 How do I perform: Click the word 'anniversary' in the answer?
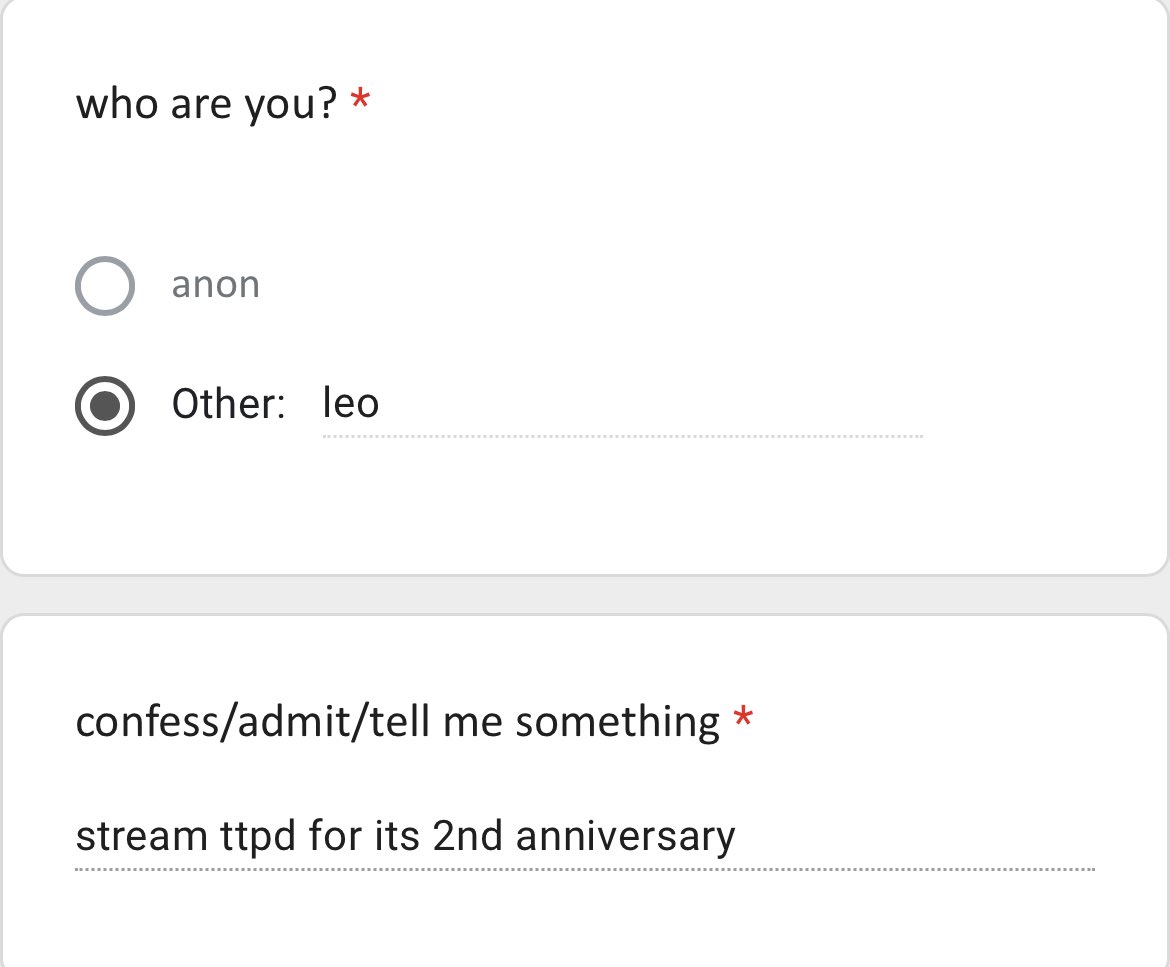point(625,836)
